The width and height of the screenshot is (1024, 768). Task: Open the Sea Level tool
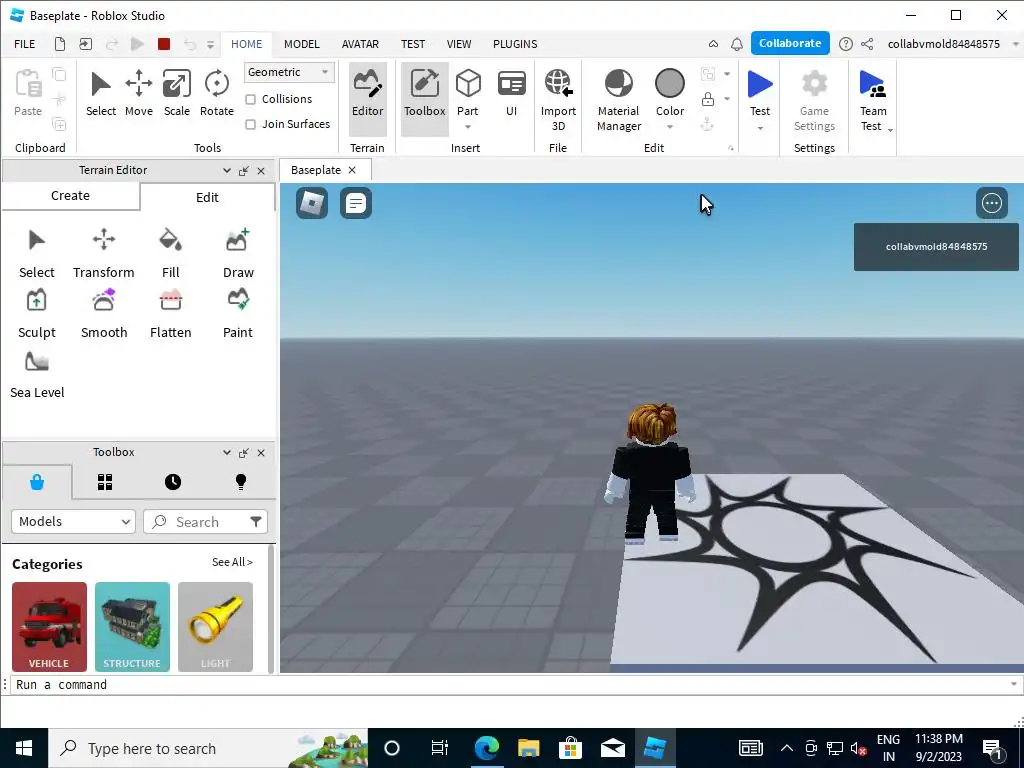pos(37,374)
